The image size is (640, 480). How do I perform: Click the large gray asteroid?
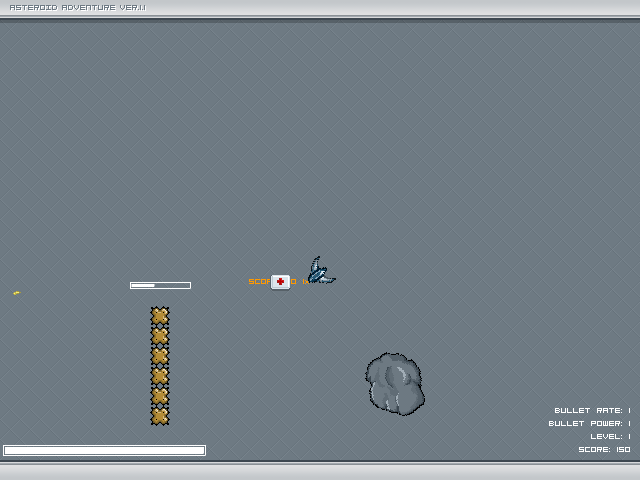395,384
